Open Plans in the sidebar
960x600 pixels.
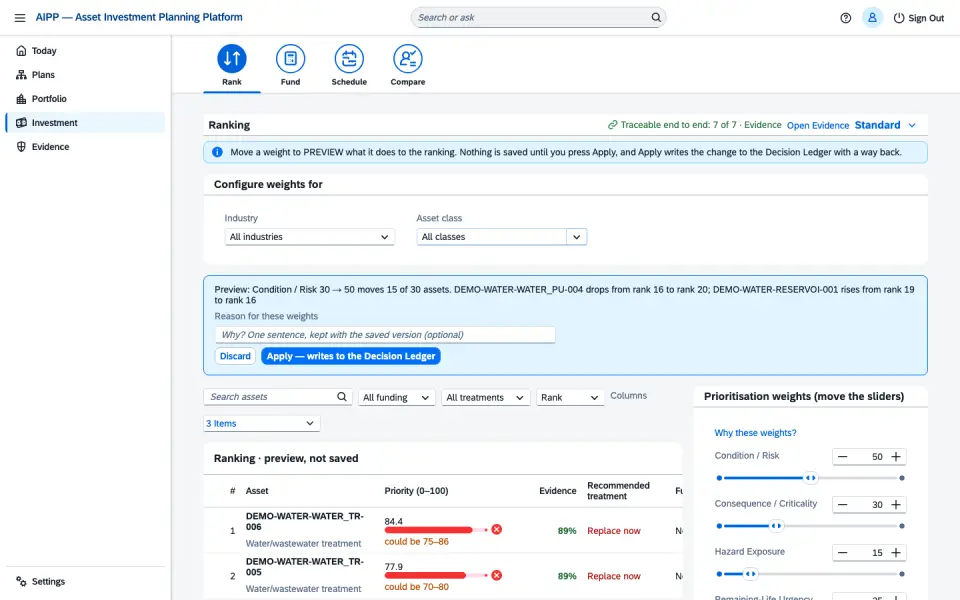coord(85,75)
